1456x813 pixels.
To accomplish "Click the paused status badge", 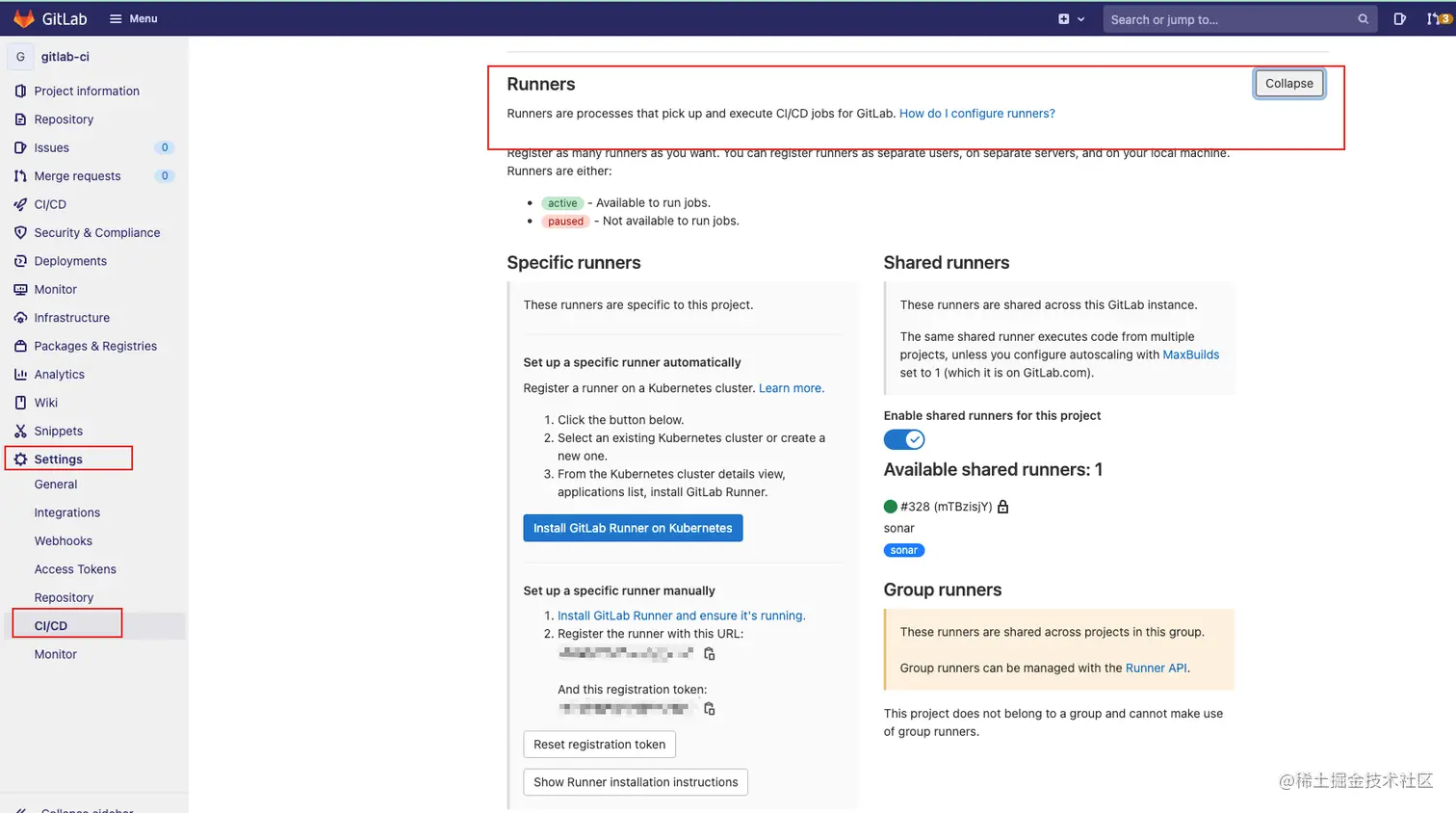I will pyautogui.click(x=566, y=222).
